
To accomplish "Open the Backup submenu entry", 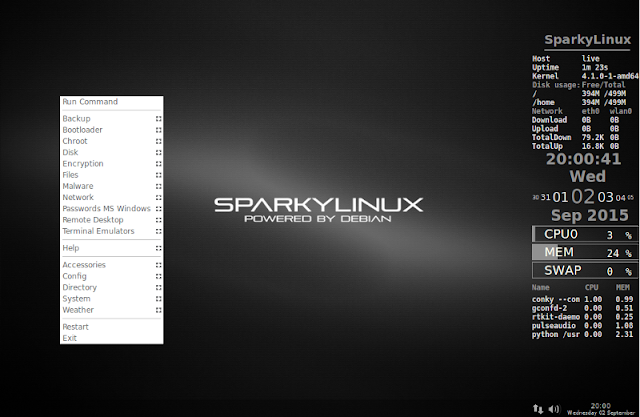I will 111,119.
